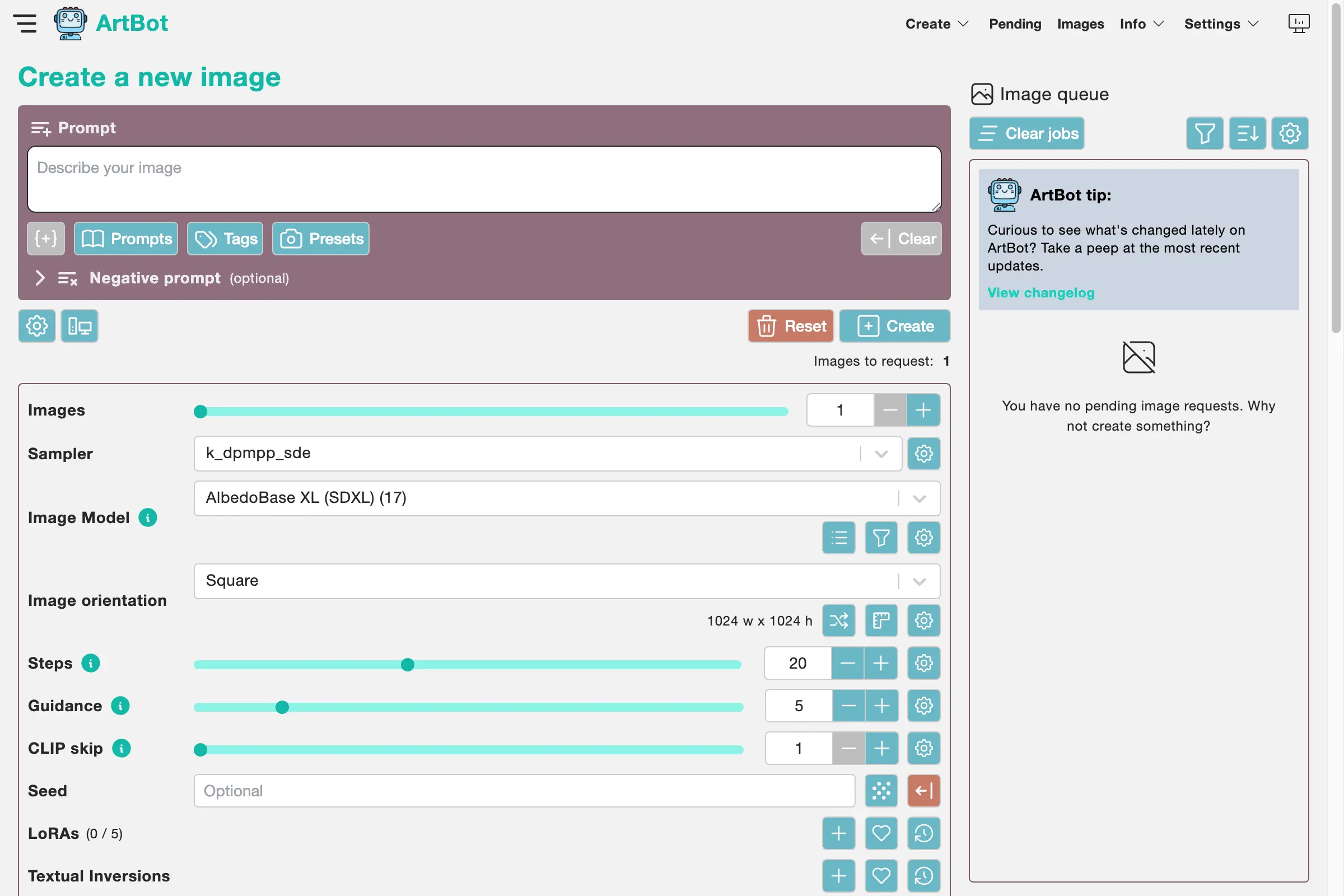
Task: Click the image queue sort icon
Action: tap(1247, 134)
